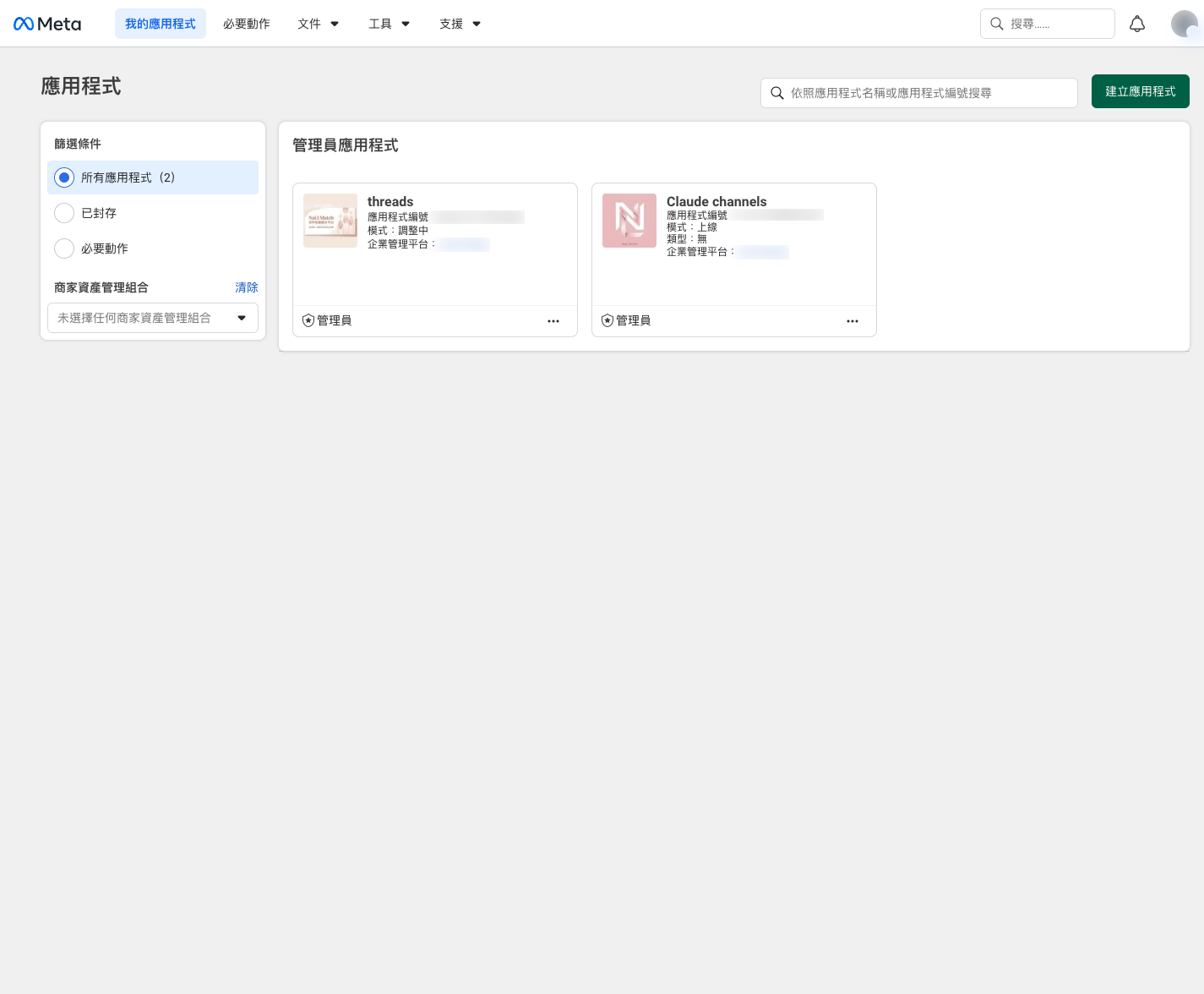Screen dimensions: 1204x994
Task: Click 清除 link
Action: click(x=247, y=287)
